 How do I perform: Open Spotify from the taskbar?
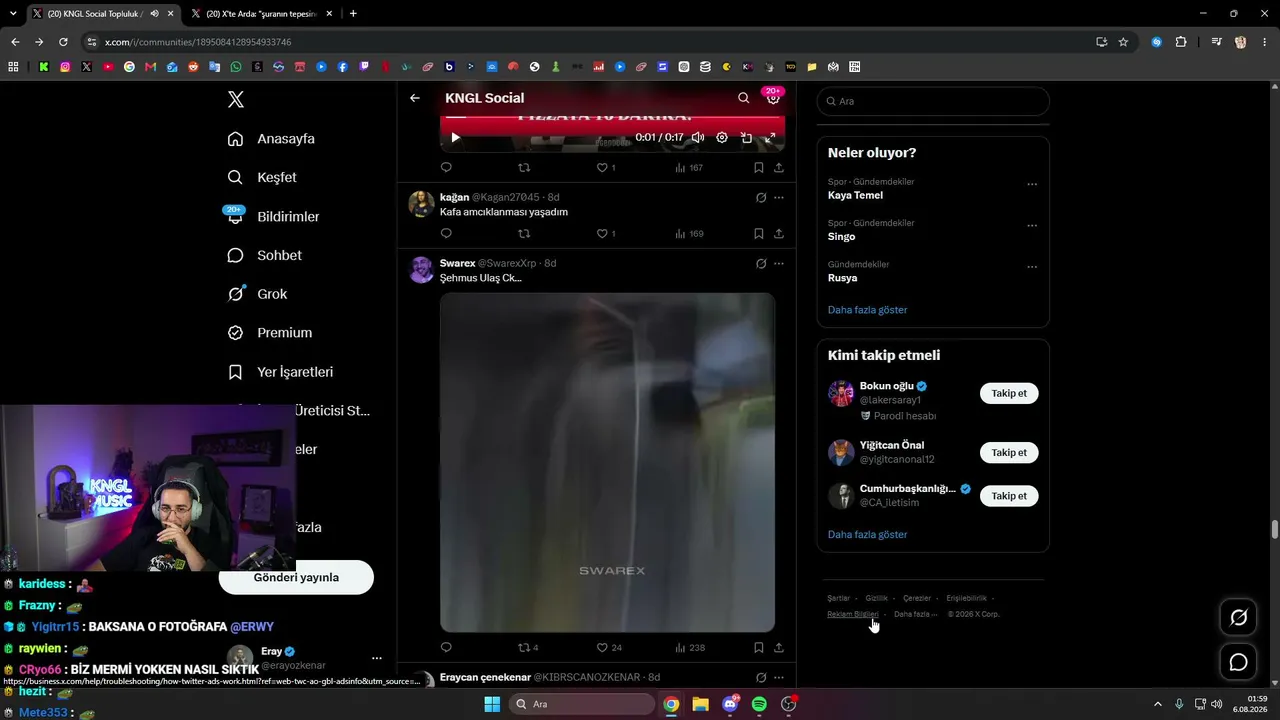[x=759, y=704]
